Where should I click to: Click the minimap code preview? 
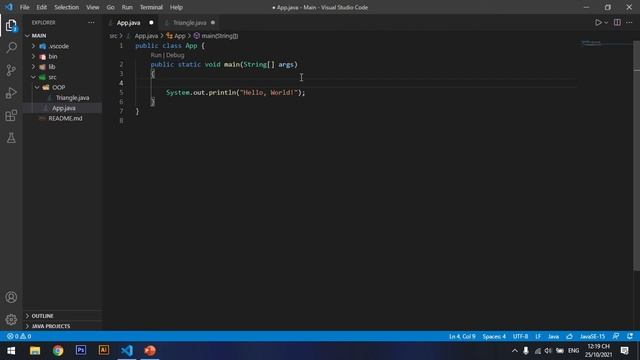[591, 43]
